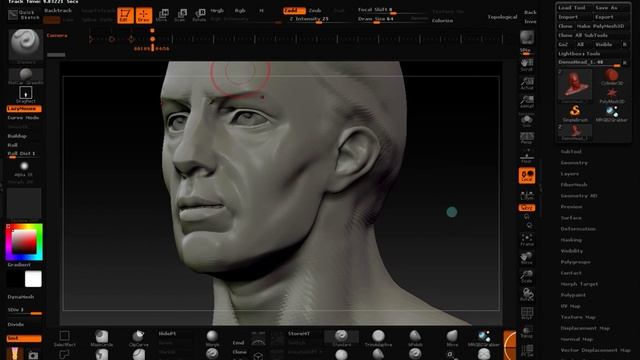This screenshot has height=360, width=640.
Task: Click the right shelf Scale view icon
Action: click(527, 276)
